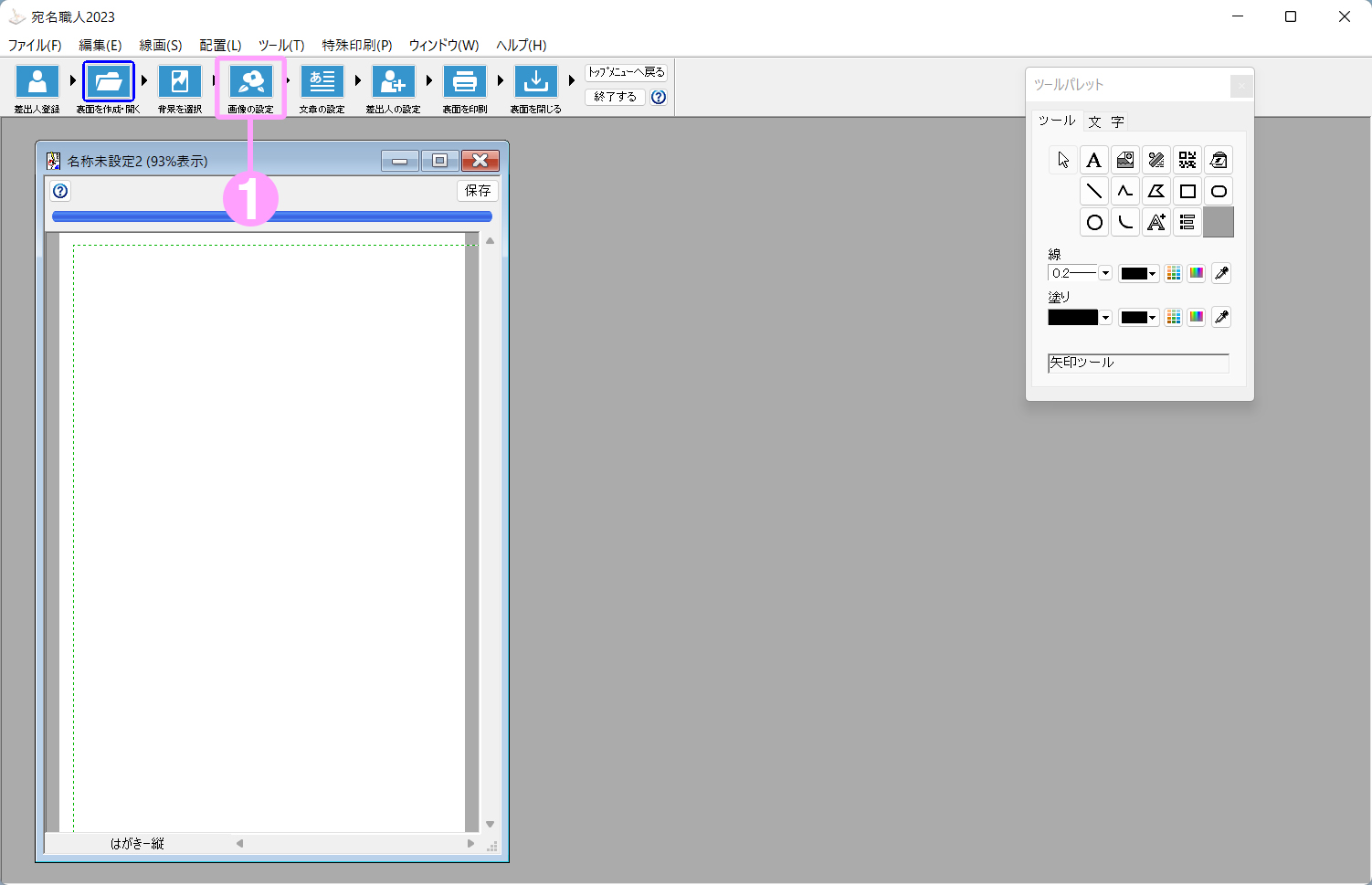Viewport: 1372px width, 885px height.
Task: Click the 矢印ツール text field
Action: (1137, 363)
